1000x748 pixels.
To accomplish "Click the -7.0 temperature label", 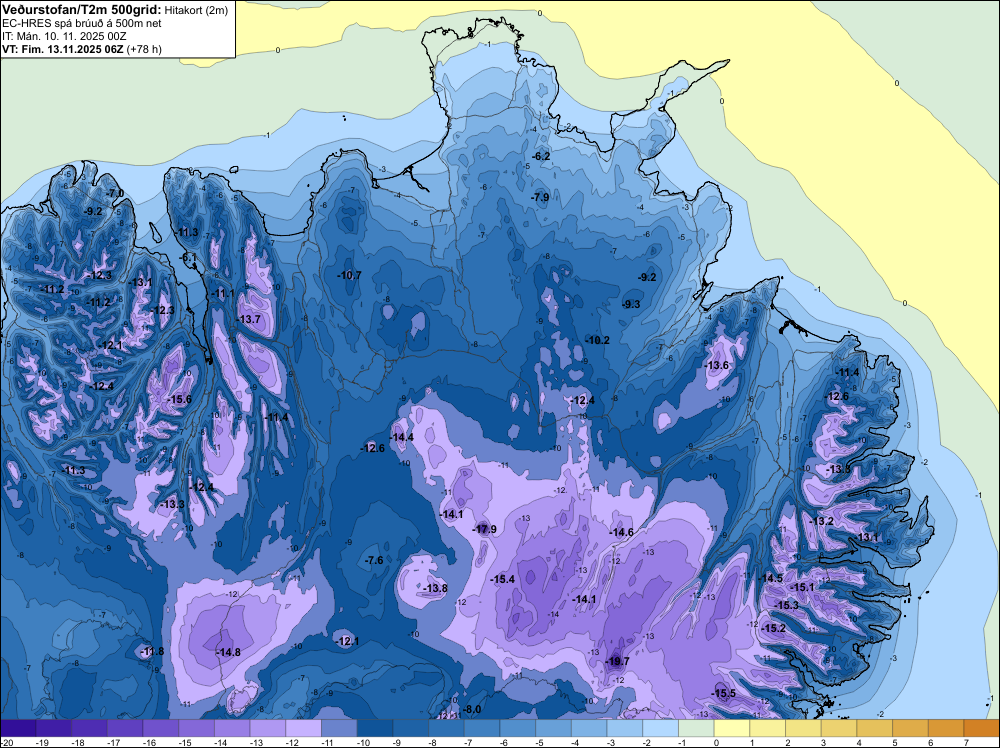I will [x=115, y=193].
